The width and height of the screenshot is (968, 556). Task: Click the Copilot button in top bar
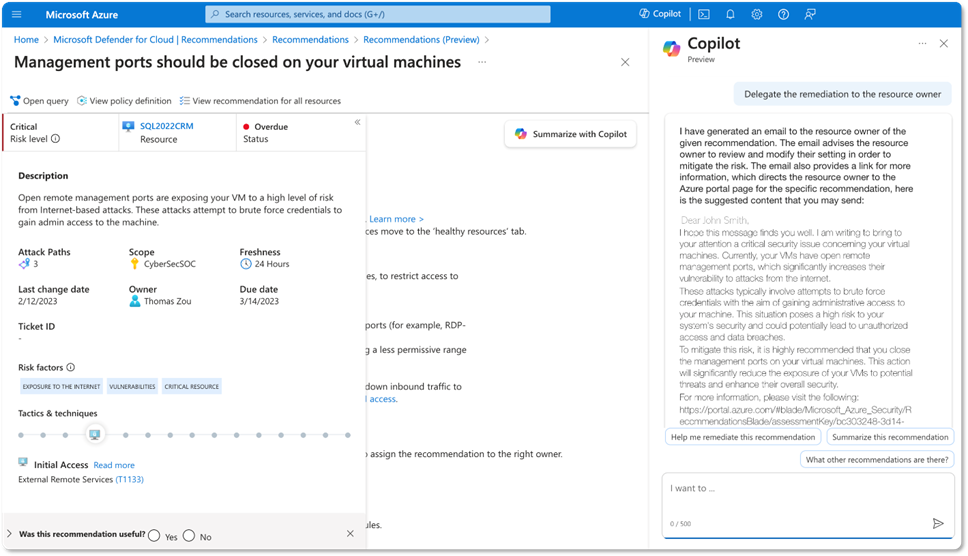coord(660,14)
